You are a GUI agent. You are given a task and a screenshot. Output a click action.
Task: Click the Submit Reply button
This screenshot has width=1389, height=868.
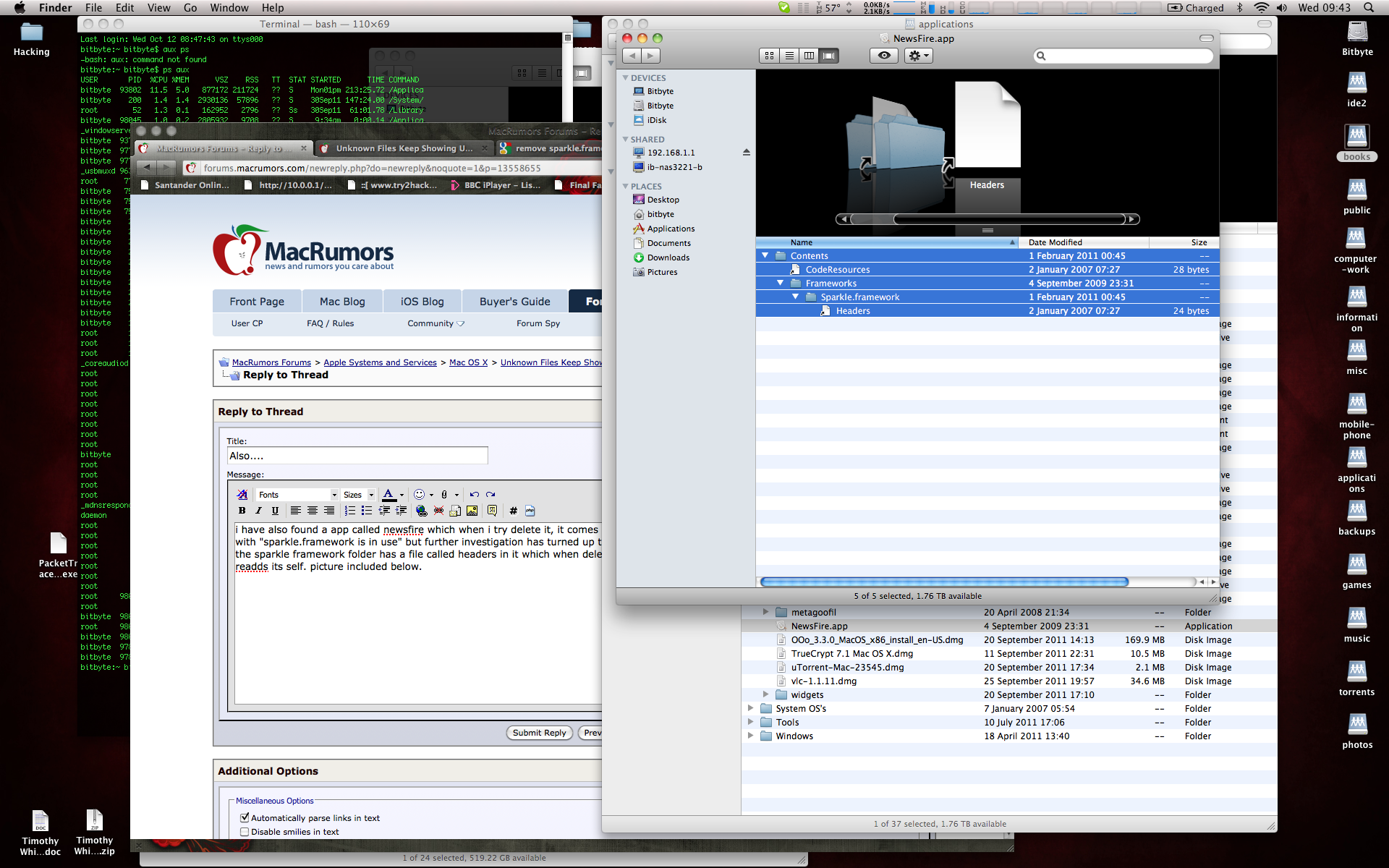pyautogui.click(x=539, y=733)
